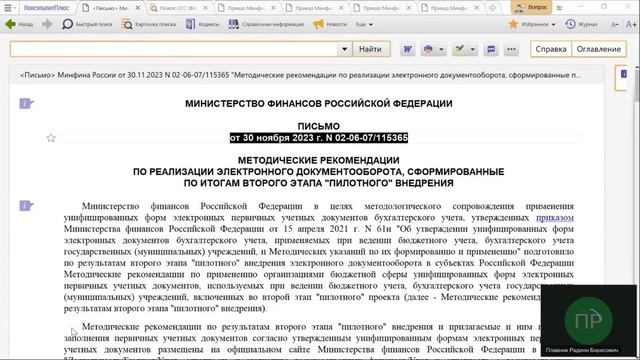Expand the search history dropdown arrow
This screenshot has height=360, width=640.
click(344, 49)
